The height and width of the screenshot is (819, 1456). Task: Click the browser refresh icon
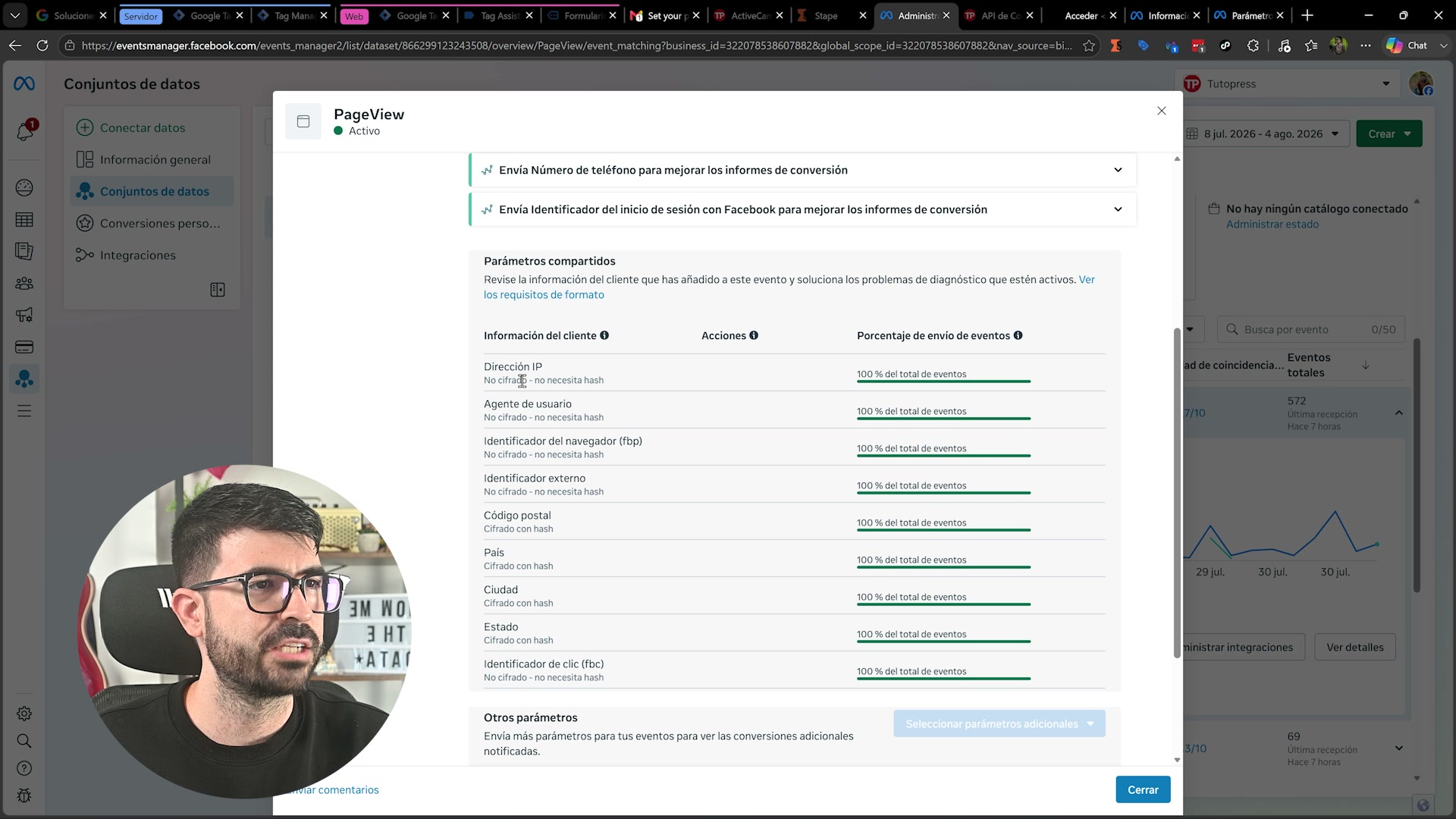pos(42,45)
